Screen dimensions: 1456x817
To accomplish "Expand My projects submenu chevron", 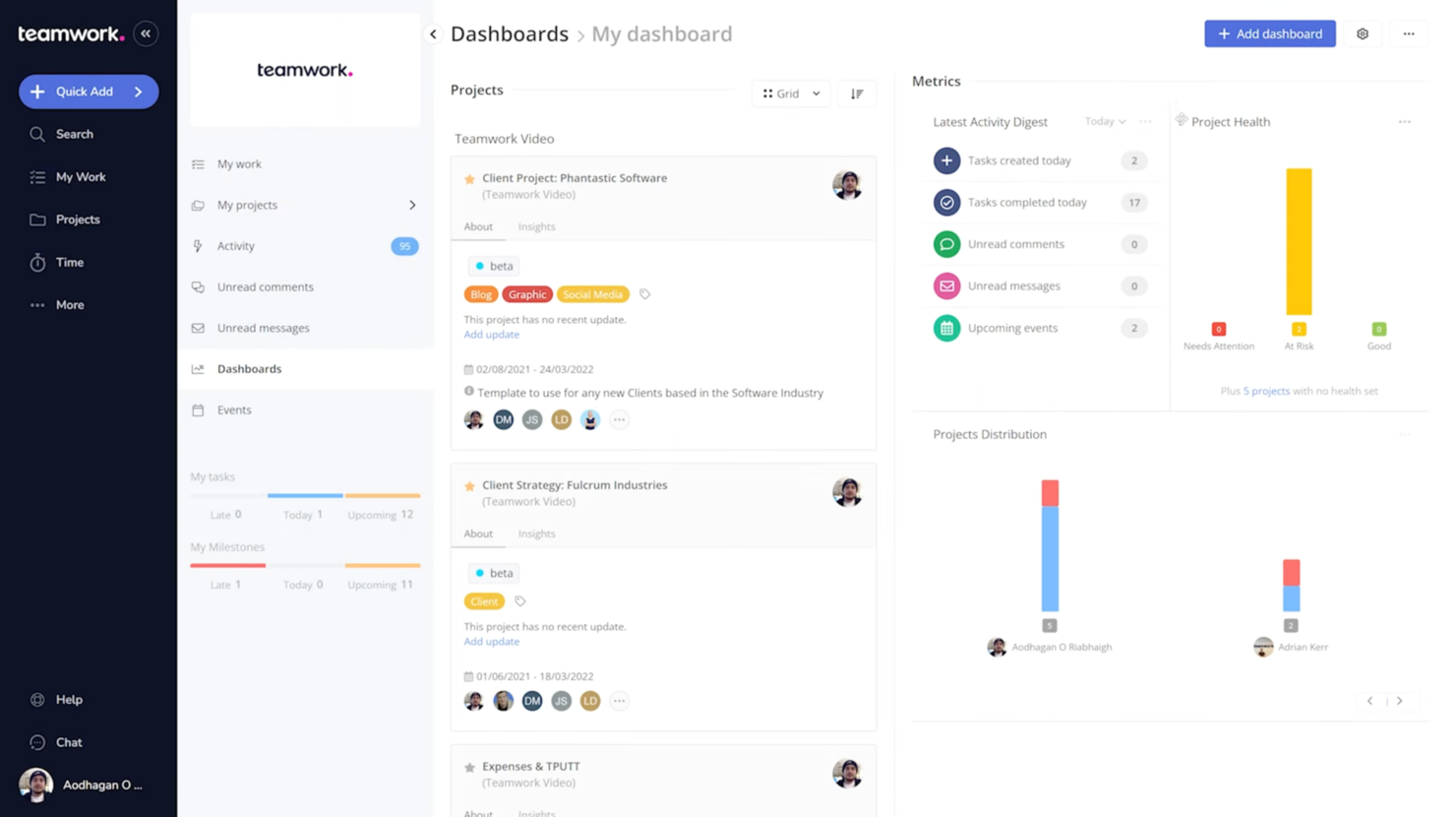I will click(412, 206).
